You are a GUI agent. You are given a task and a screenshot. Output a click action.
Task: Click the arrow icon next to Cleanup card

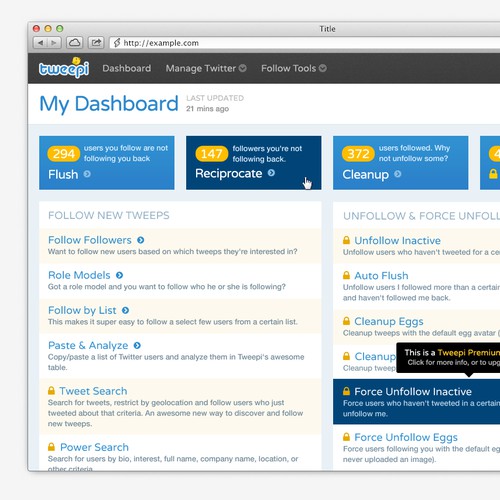398,174
